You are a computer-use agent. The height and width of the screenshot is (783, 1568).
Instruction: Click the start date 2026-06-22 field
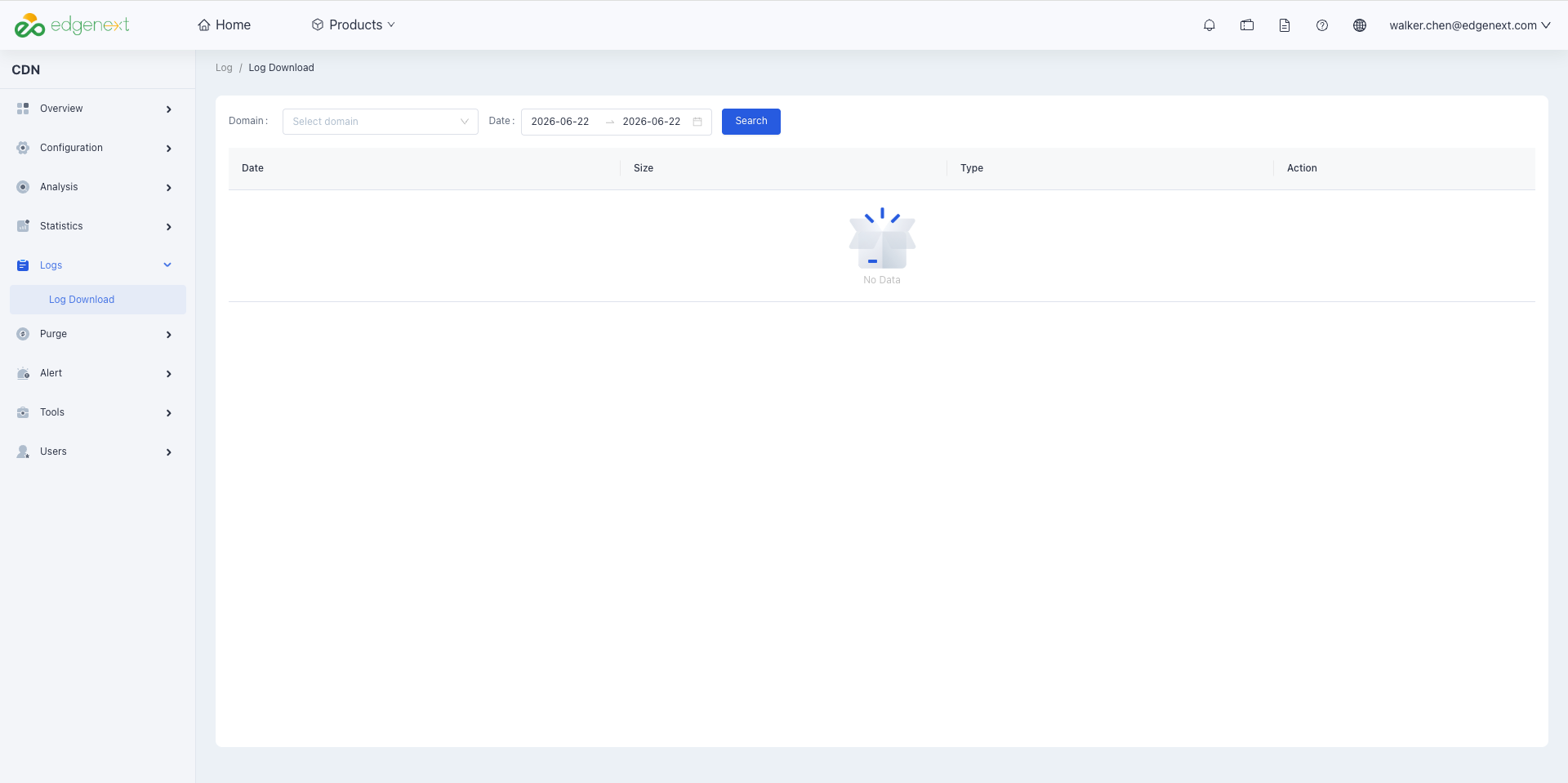pyautogui.click(x=560, y=122)
